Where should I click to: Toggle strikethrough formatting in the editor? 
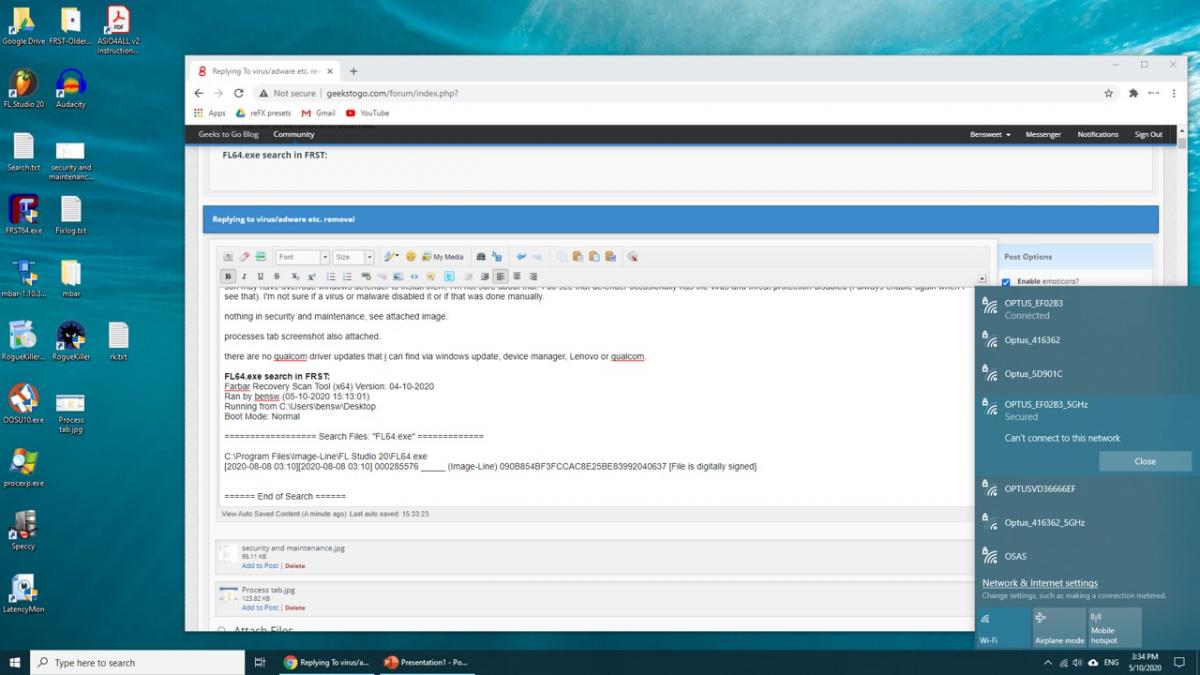tap(277, 276)
